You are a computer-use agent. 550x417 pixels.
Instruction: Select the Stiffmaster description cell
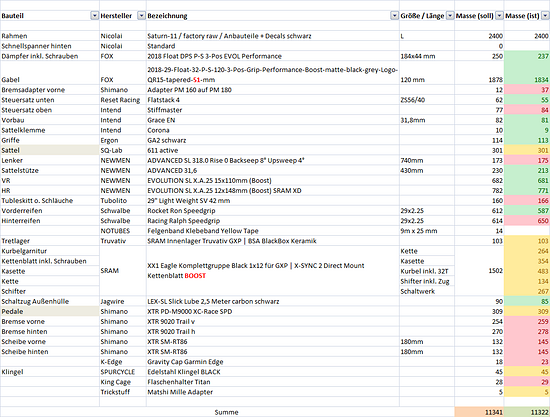click(273, 110)
